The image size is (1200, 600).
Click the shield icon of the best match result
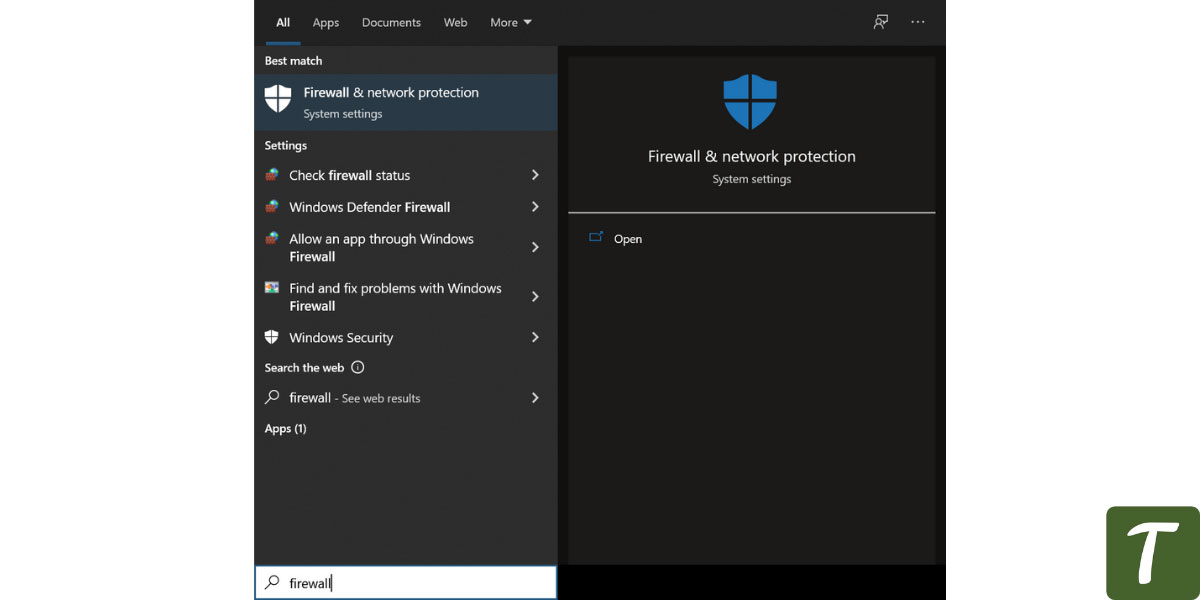coord(278,98)
